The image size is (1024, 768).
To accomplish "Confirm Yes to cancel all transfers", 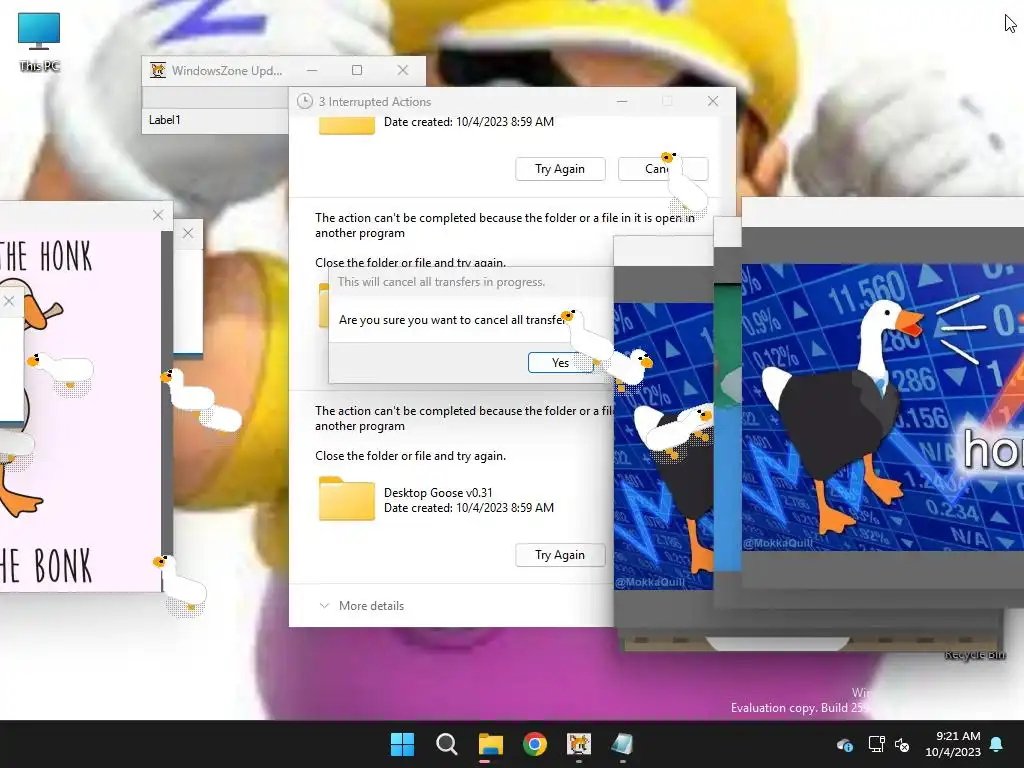I will (x=560, y=362).
